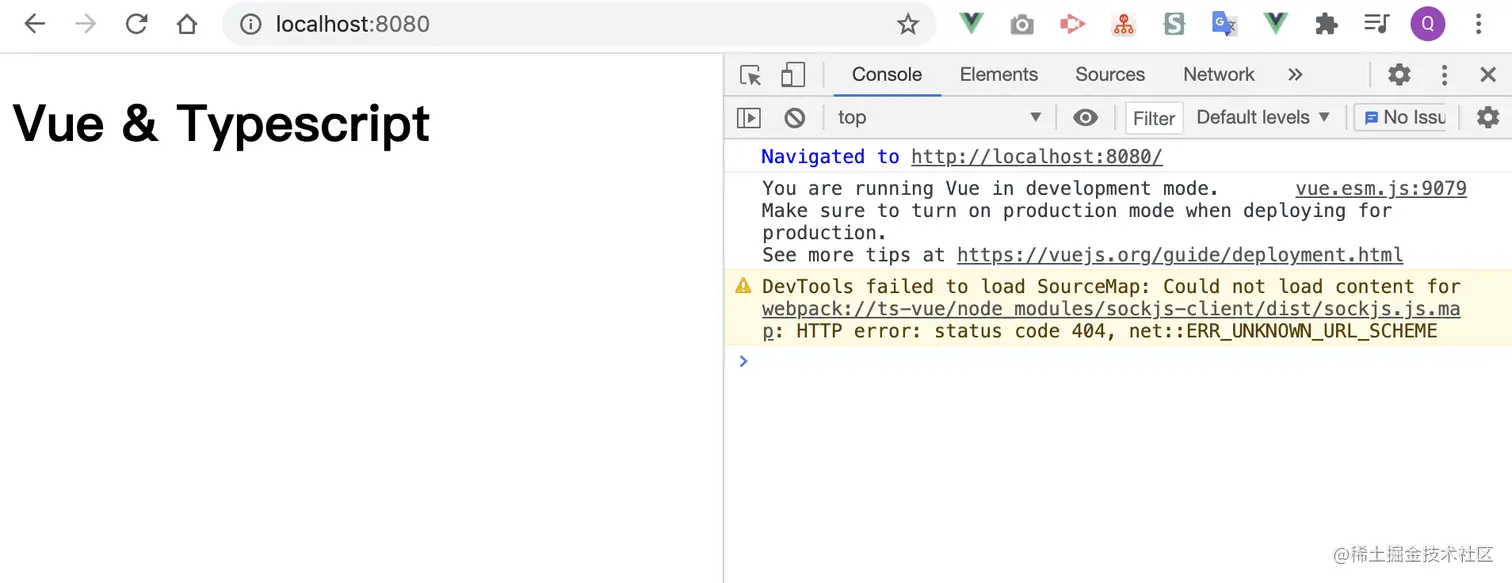Click the camera screenshot extension icon

coord(1022,24)
